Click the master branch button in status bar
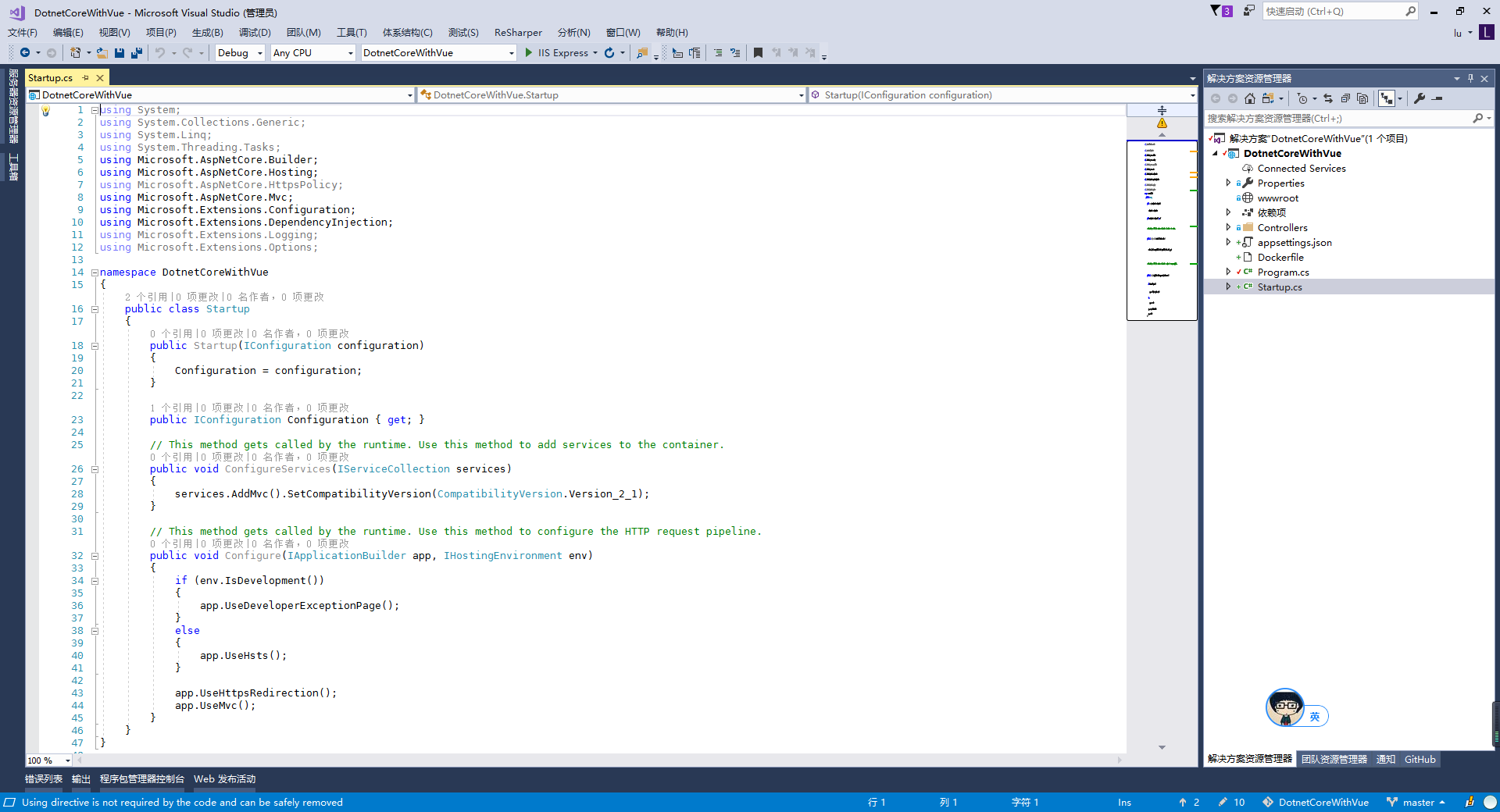 (1416, 802)
